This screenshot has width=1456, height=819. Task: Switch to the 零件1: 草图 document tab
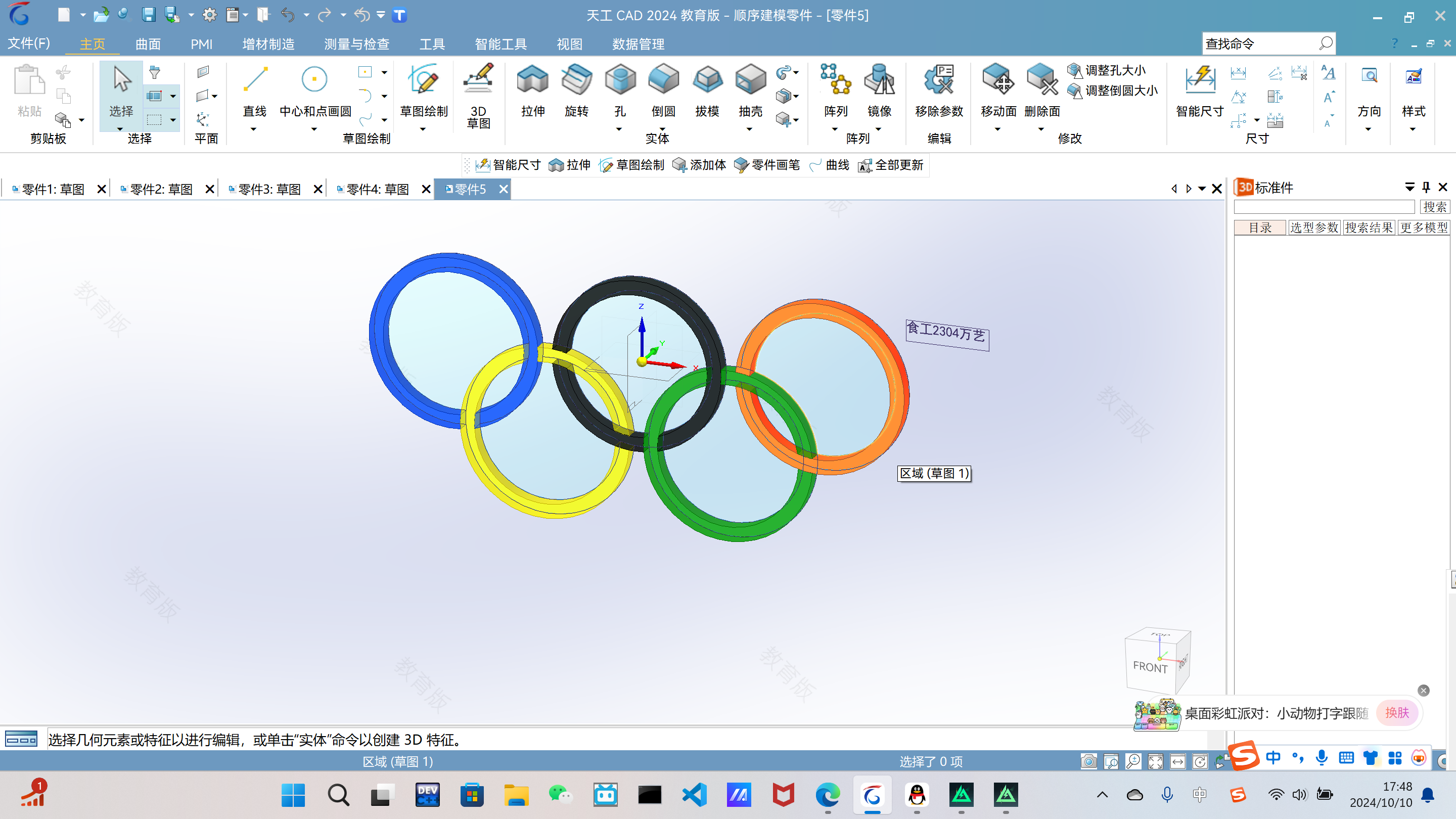[53, 190]
